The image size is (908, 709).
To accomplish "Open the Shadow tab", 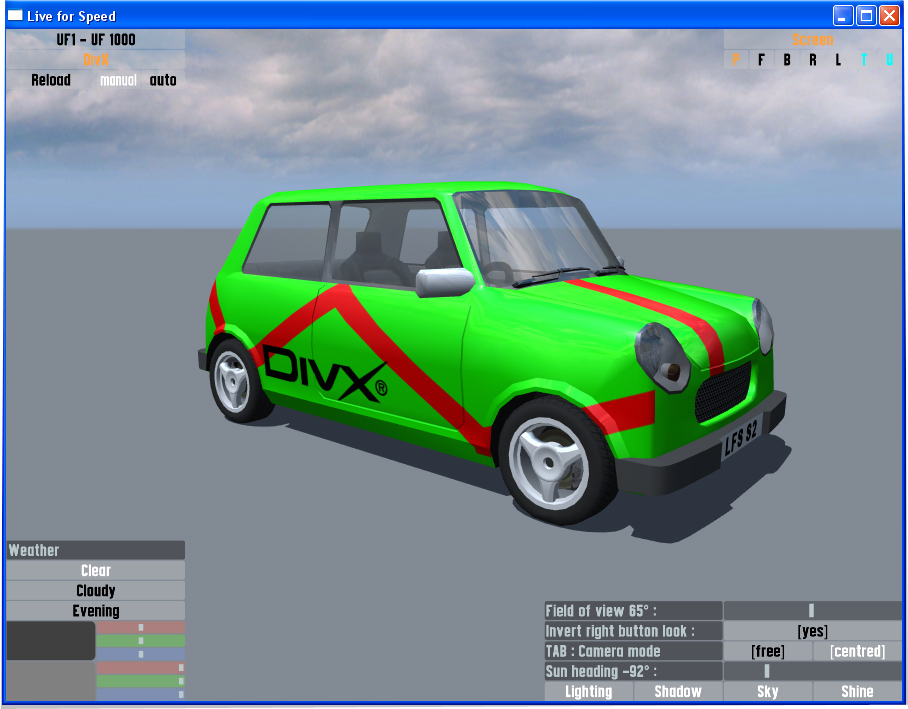I will (678, 692).
